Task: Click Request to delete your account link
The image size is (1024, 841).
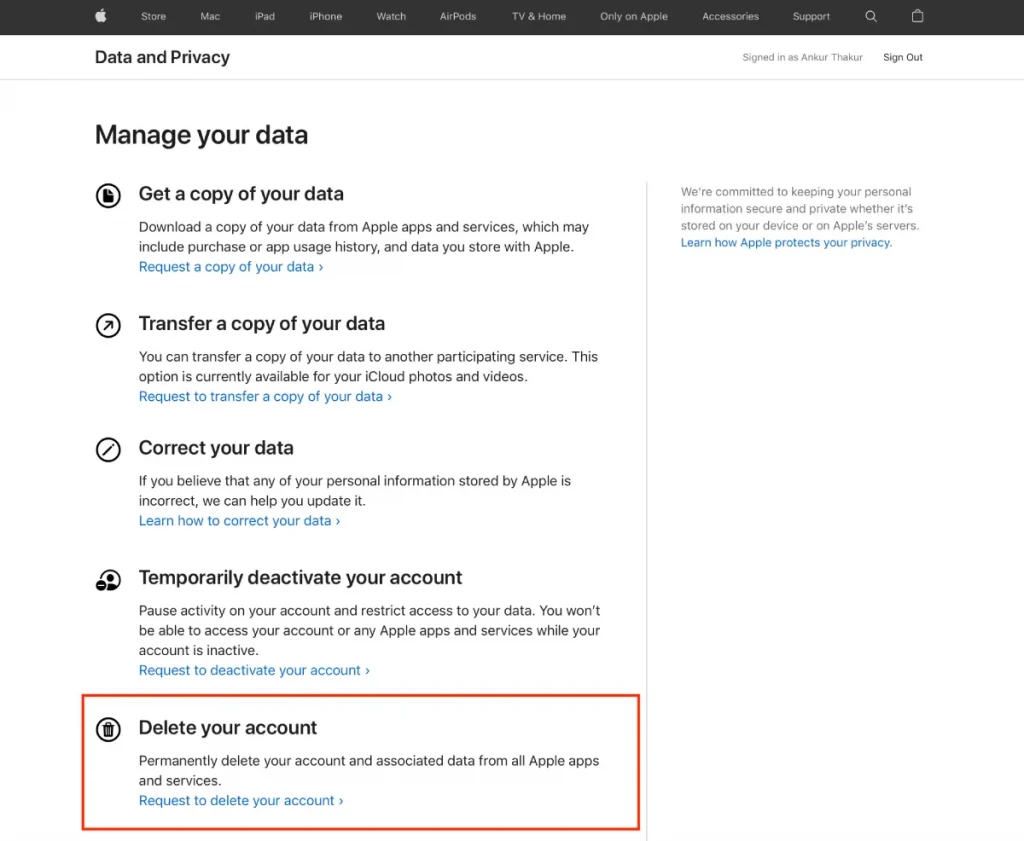Action: point(240,801)
